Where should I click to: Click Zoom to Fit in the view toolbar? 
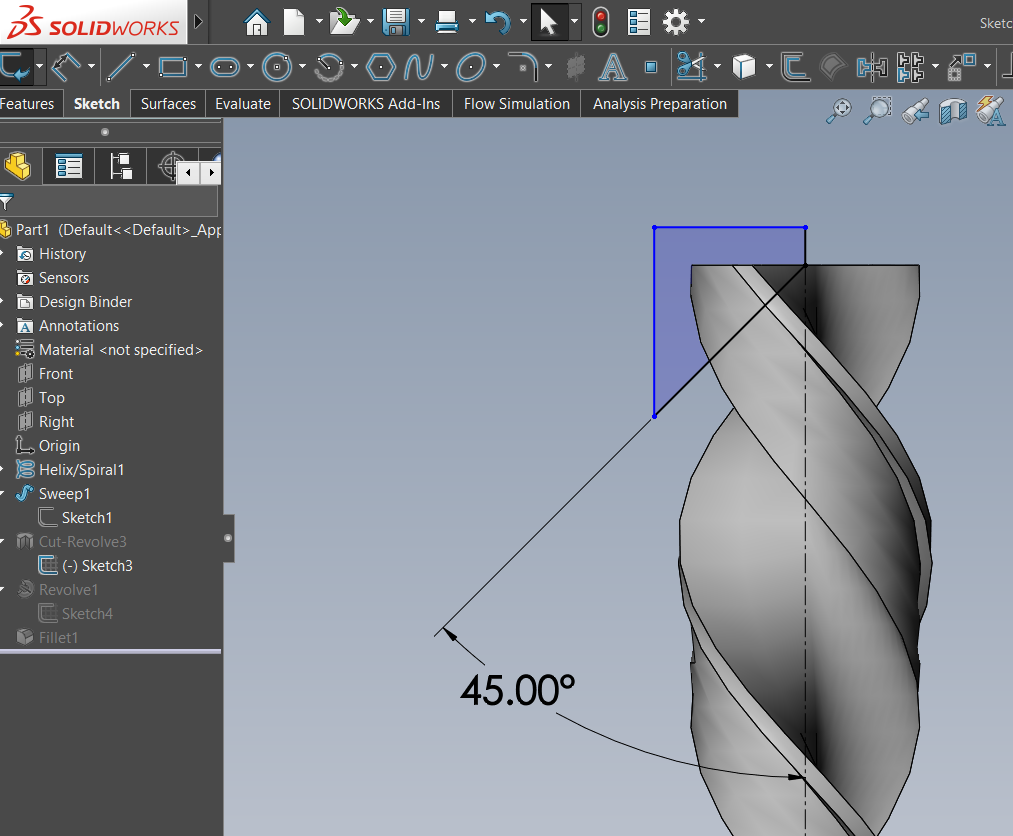(838, 111)
